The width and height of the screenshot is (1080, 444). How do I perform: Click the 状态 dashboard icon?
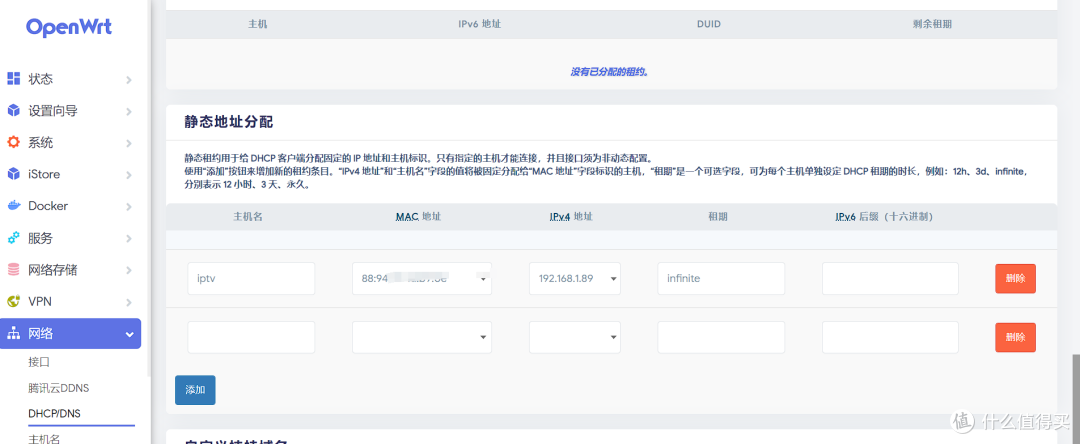click(x=14, y=78)
